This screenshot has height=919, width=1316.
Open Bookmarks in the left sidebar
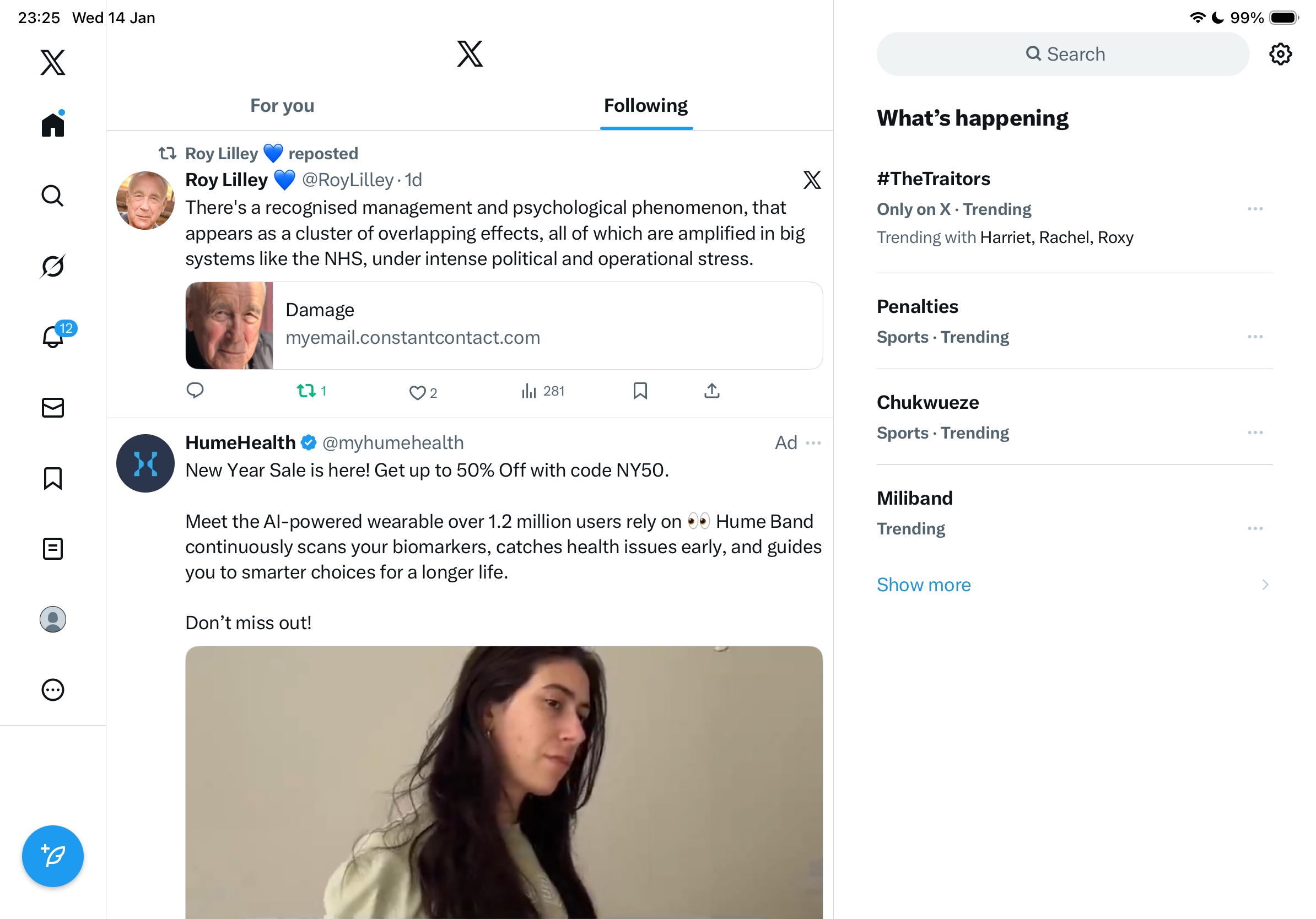(53, 478)
